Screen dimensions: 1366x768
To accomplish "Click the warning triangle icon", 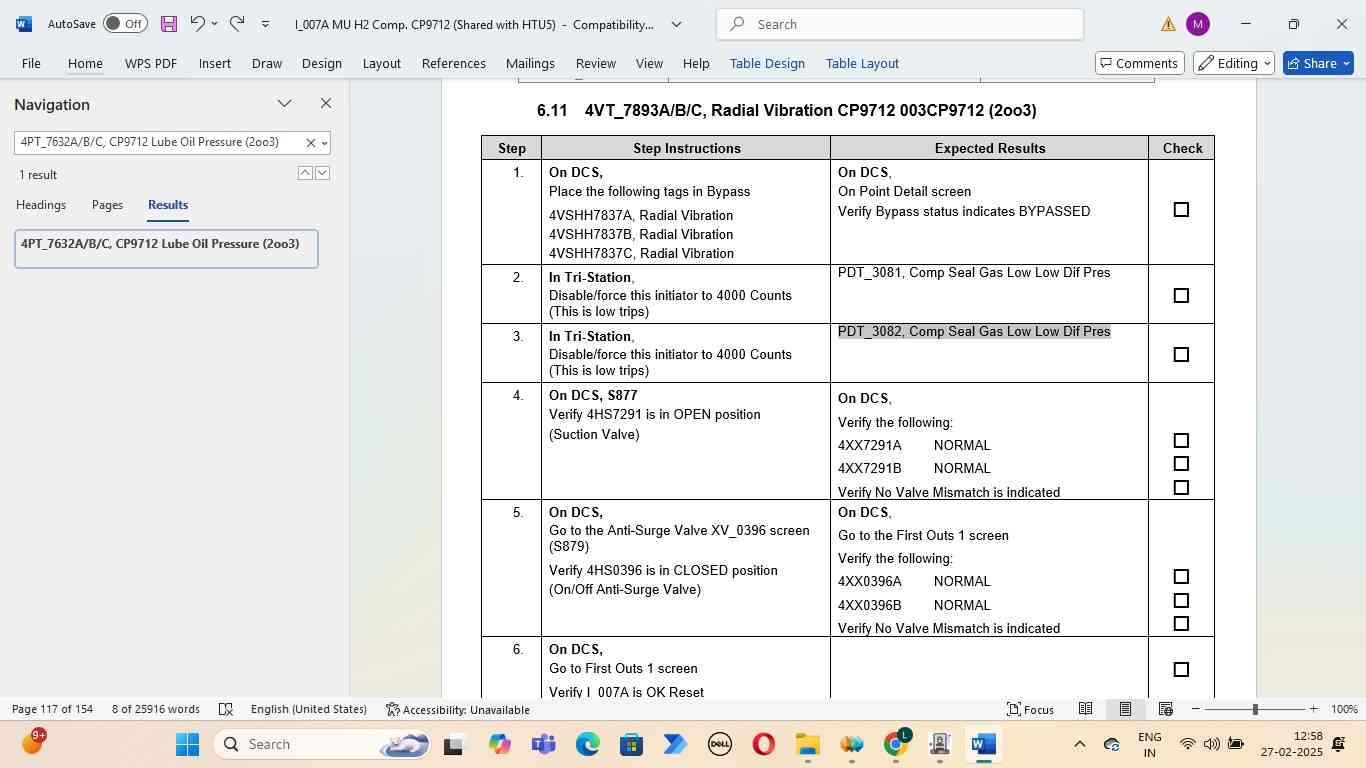I will [x=1168, y=24].
